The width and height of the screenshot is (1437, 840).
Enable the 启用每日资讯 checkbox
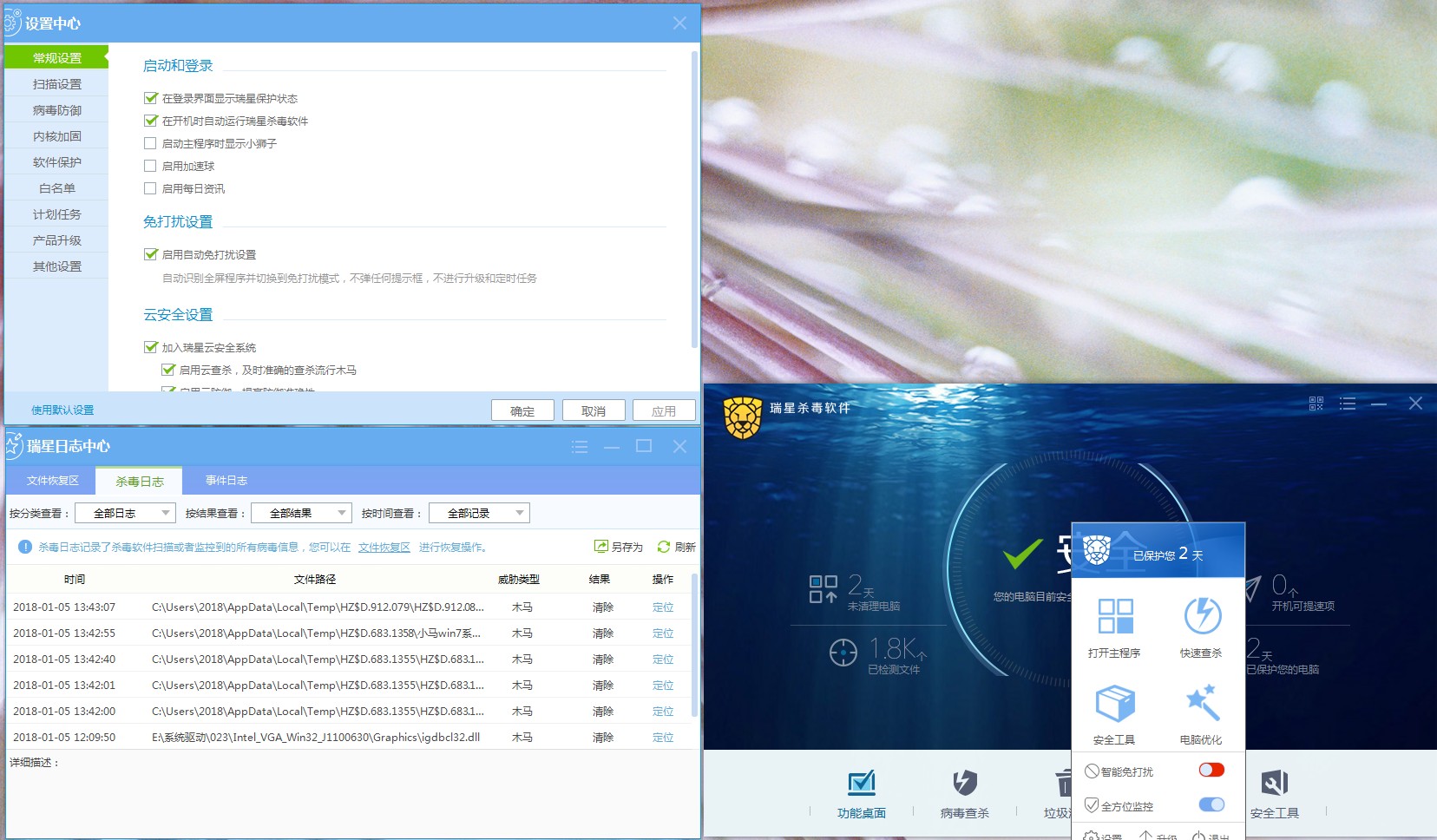point(150,188)
